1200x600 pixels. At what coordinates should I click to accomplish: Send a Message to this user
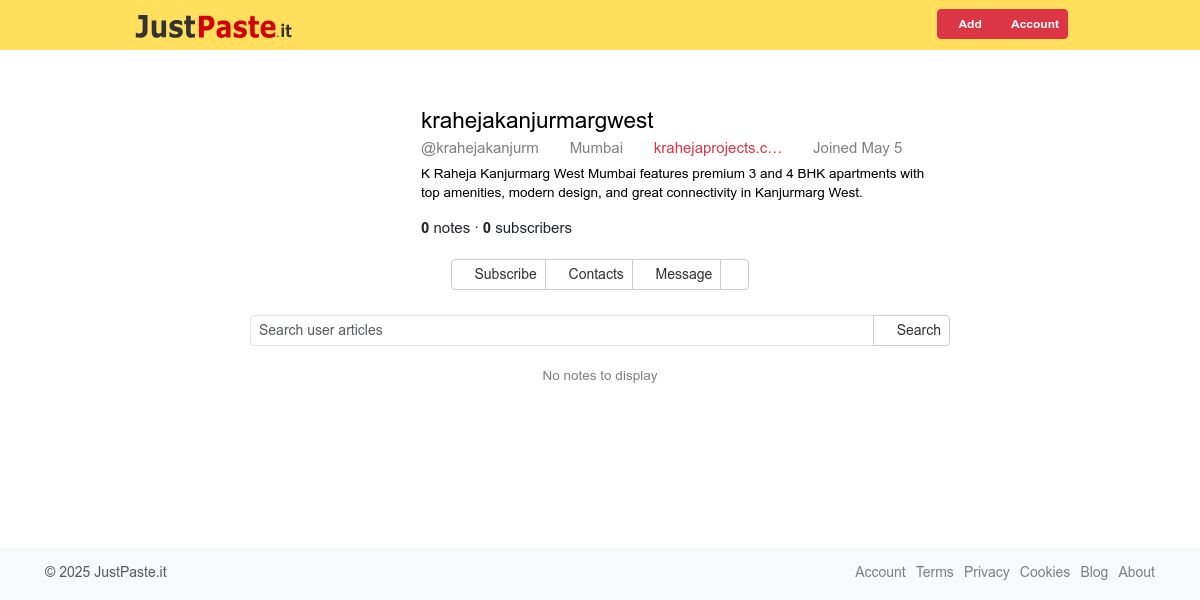pyautogui.click(x=676, y=274)
